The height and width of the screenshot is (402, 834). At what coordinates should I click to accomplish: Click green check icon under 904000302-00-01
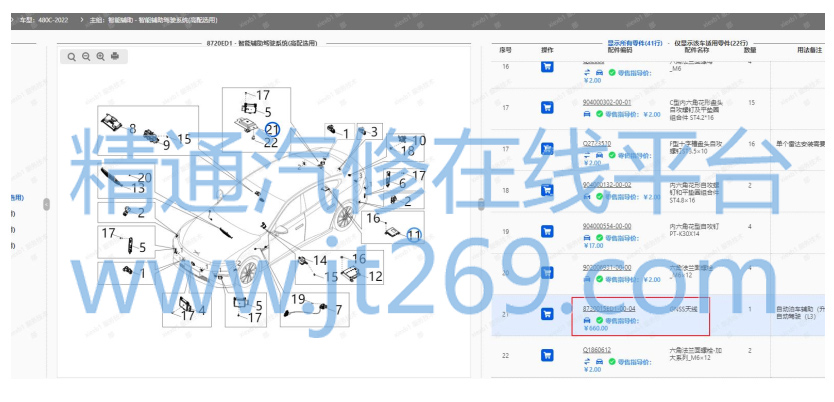point(599,114)
